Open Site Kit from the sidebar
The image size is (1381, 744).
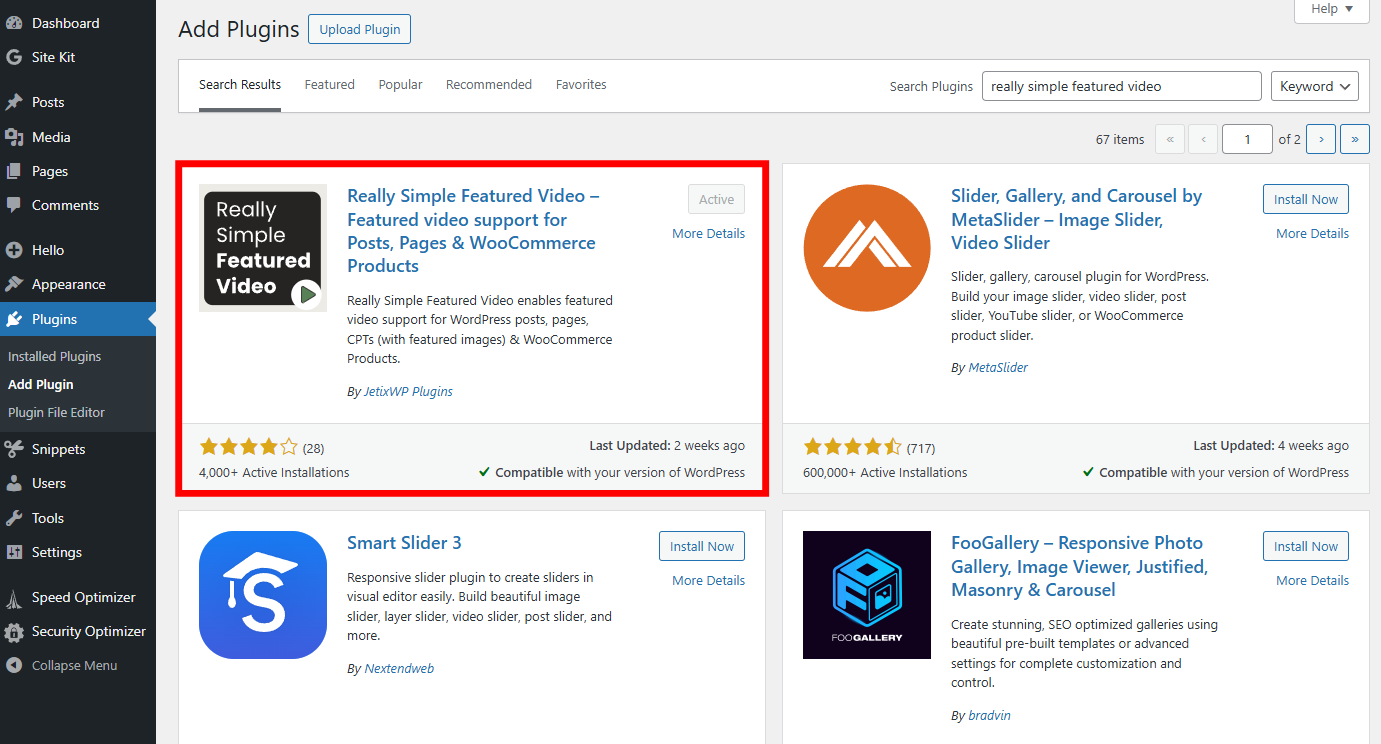tap(46, 57)
